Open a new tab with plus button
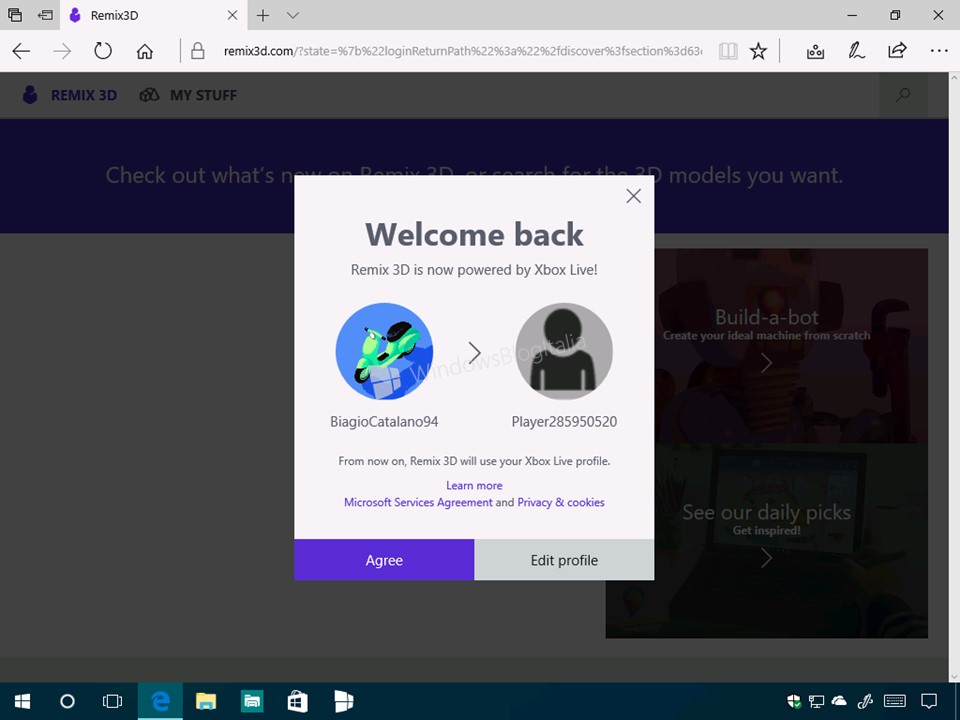960x720 pixels. click(263, 15)
